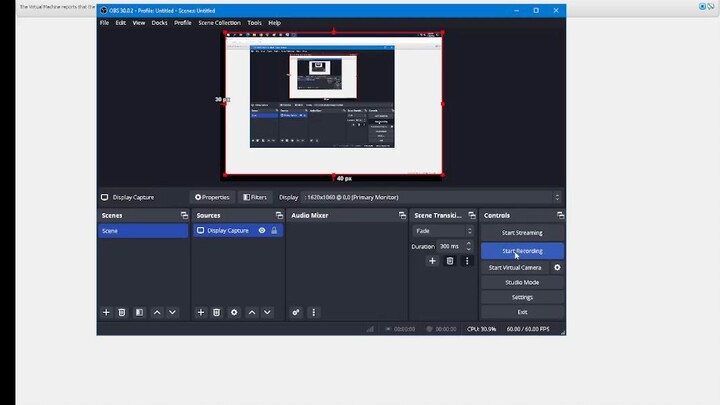Enable Studio Mode
720x405 pixels.
click(522, 282)
